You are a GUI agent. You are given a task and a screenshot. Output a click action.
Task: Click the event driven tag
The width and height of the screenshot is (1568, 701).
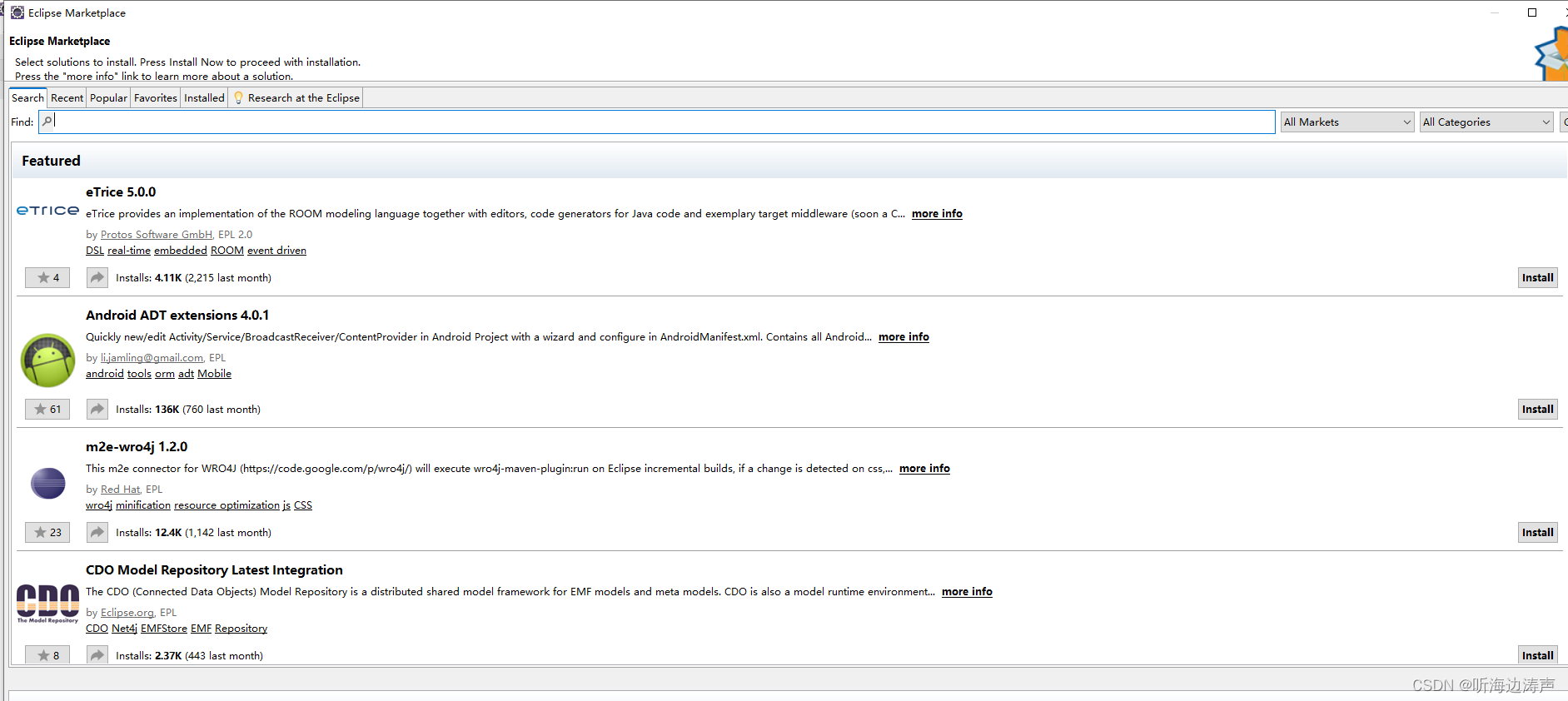276,251
